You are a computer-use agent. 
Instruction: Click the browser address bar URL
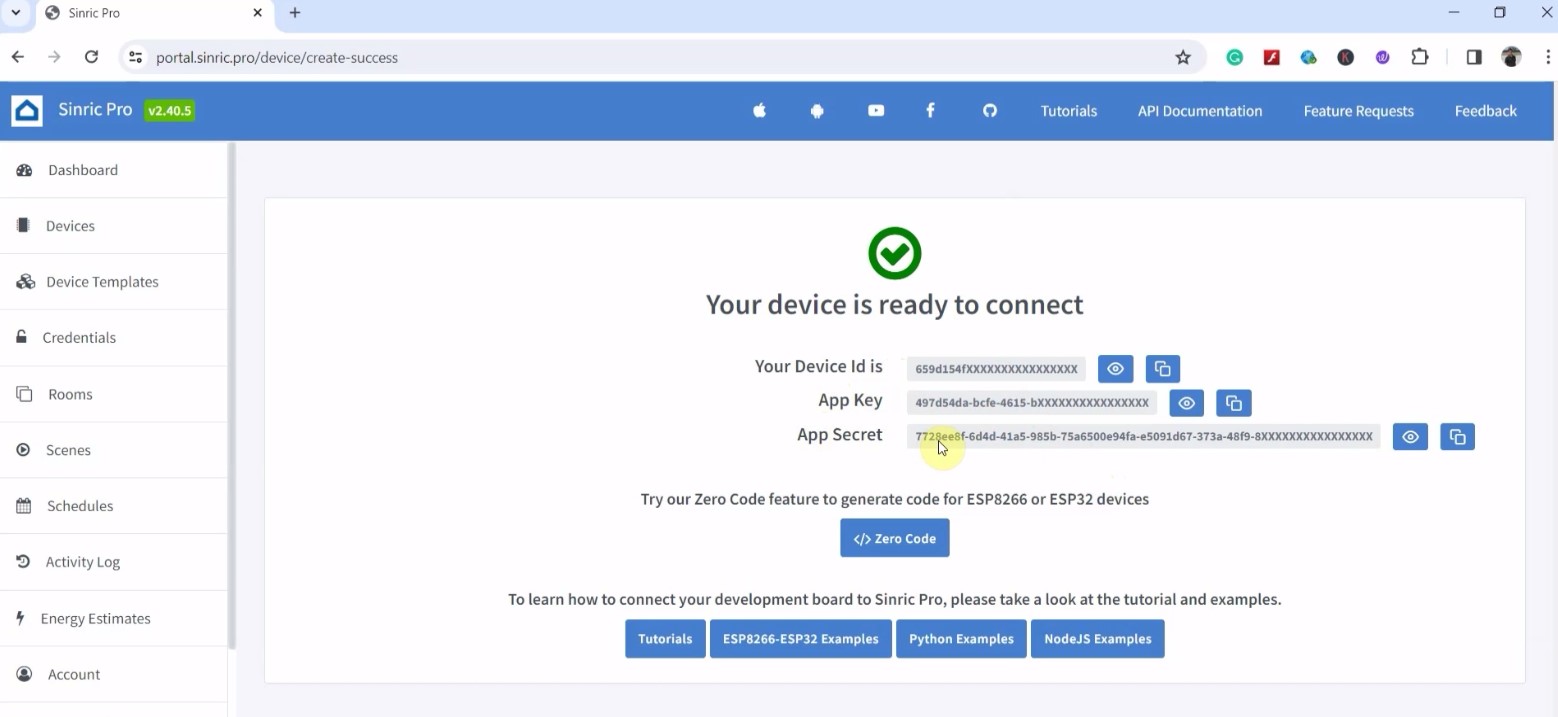pos(277,58)
